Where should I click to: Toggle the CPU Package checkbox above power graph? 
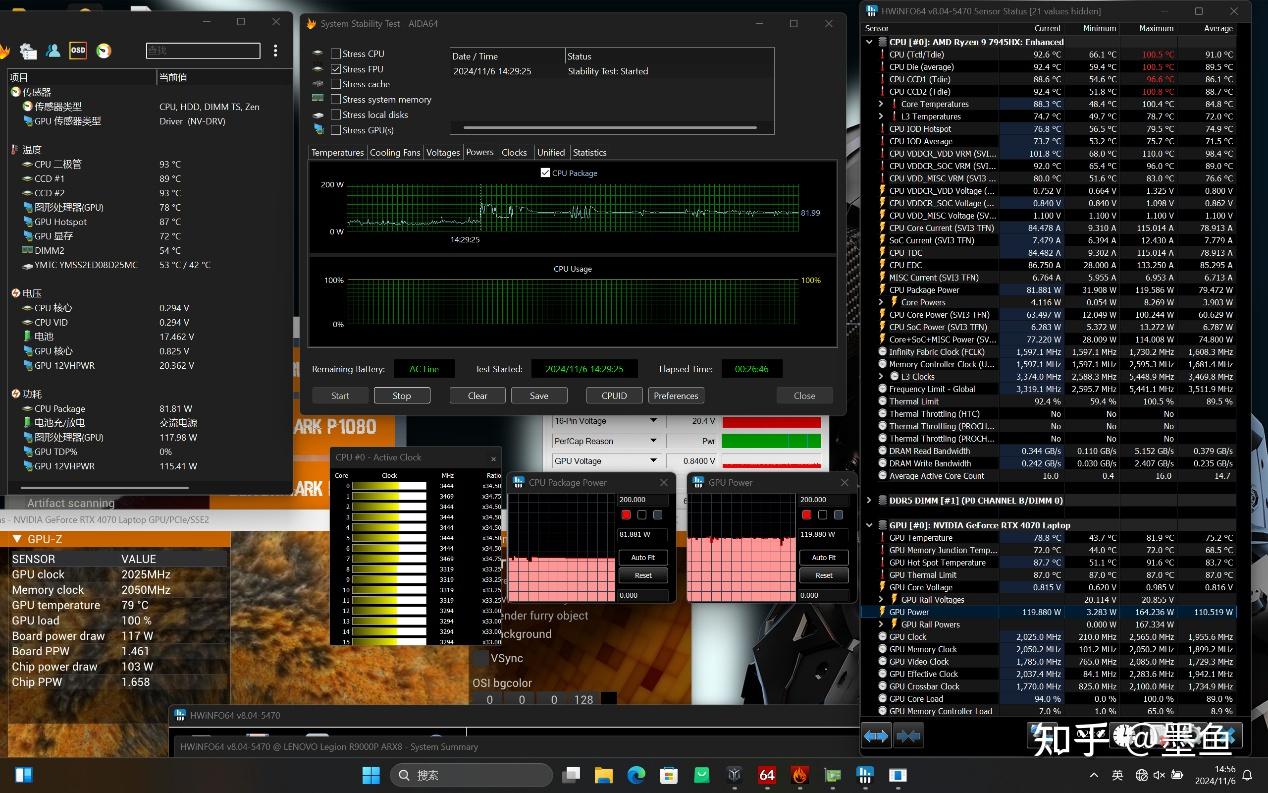545,173
